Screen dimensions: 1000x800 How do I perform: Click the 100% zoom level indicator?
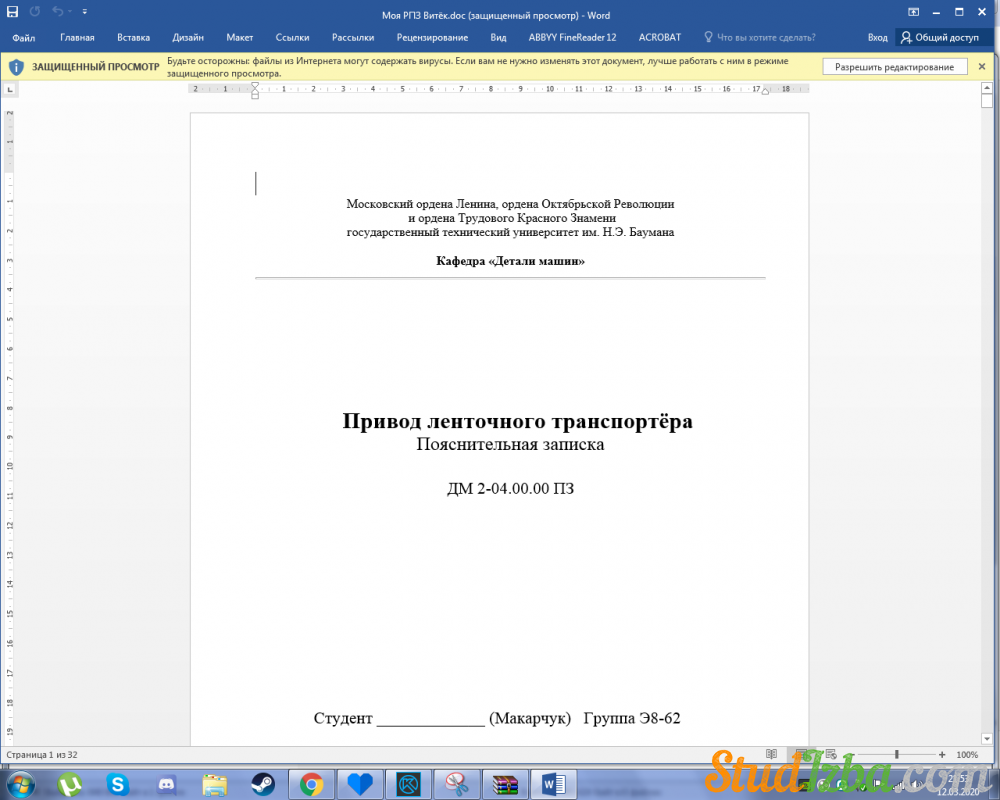(967, 754)
